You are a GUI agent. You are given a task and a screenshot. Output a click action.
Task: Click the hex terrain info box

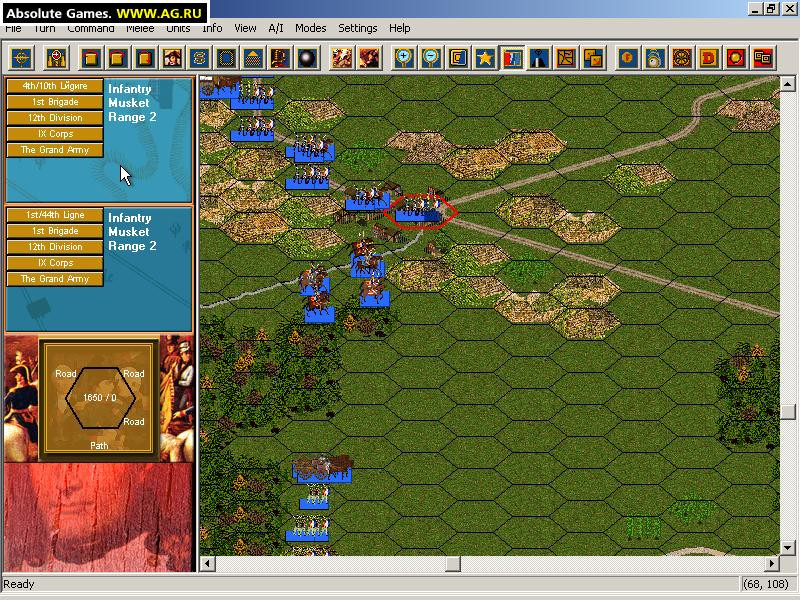coord(99,398)
